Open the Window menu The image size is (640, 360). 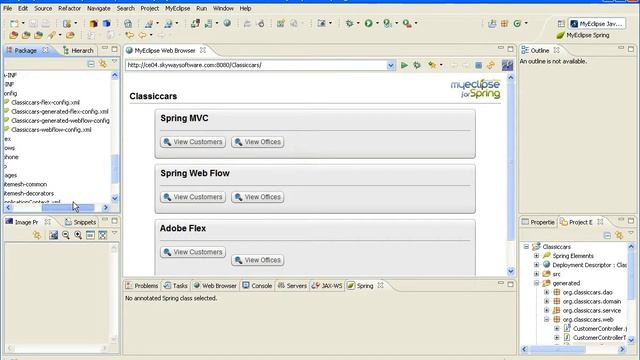(223, 8)
